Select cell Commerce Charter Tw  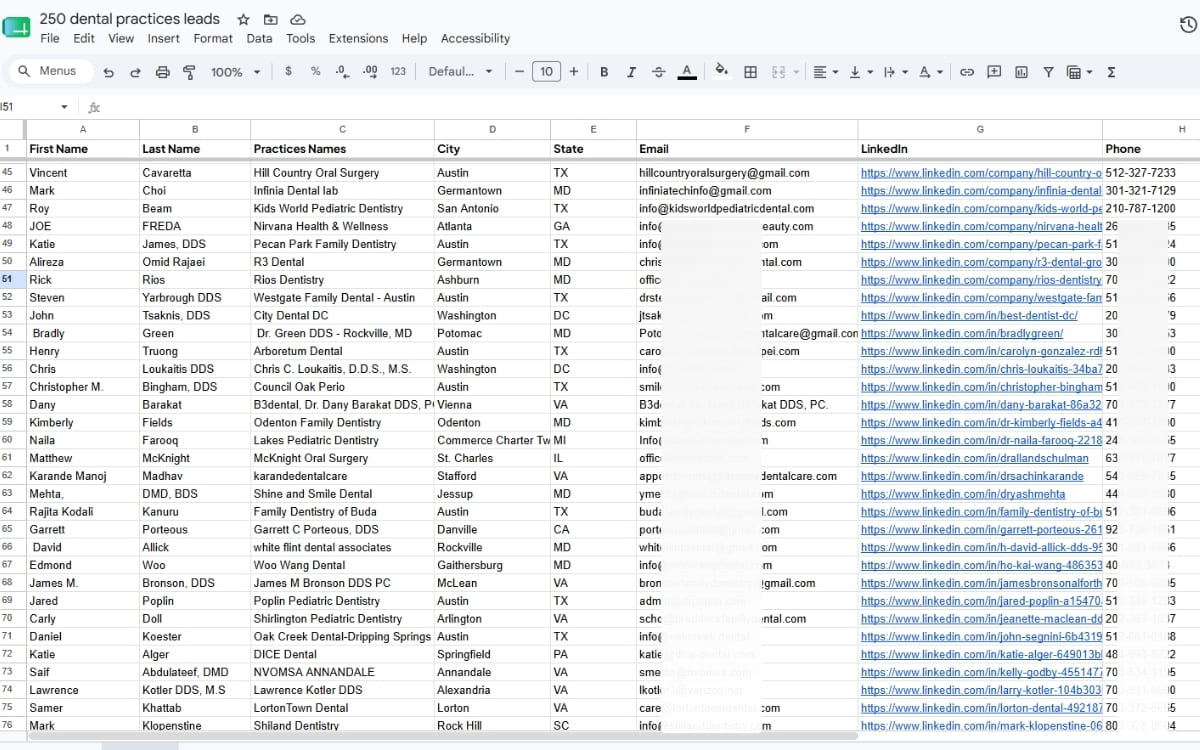[492, 440]
